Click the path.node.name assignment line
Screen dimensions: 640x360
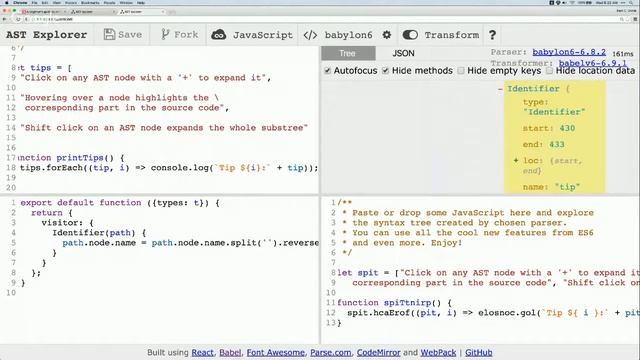click(x=191, y=242)
